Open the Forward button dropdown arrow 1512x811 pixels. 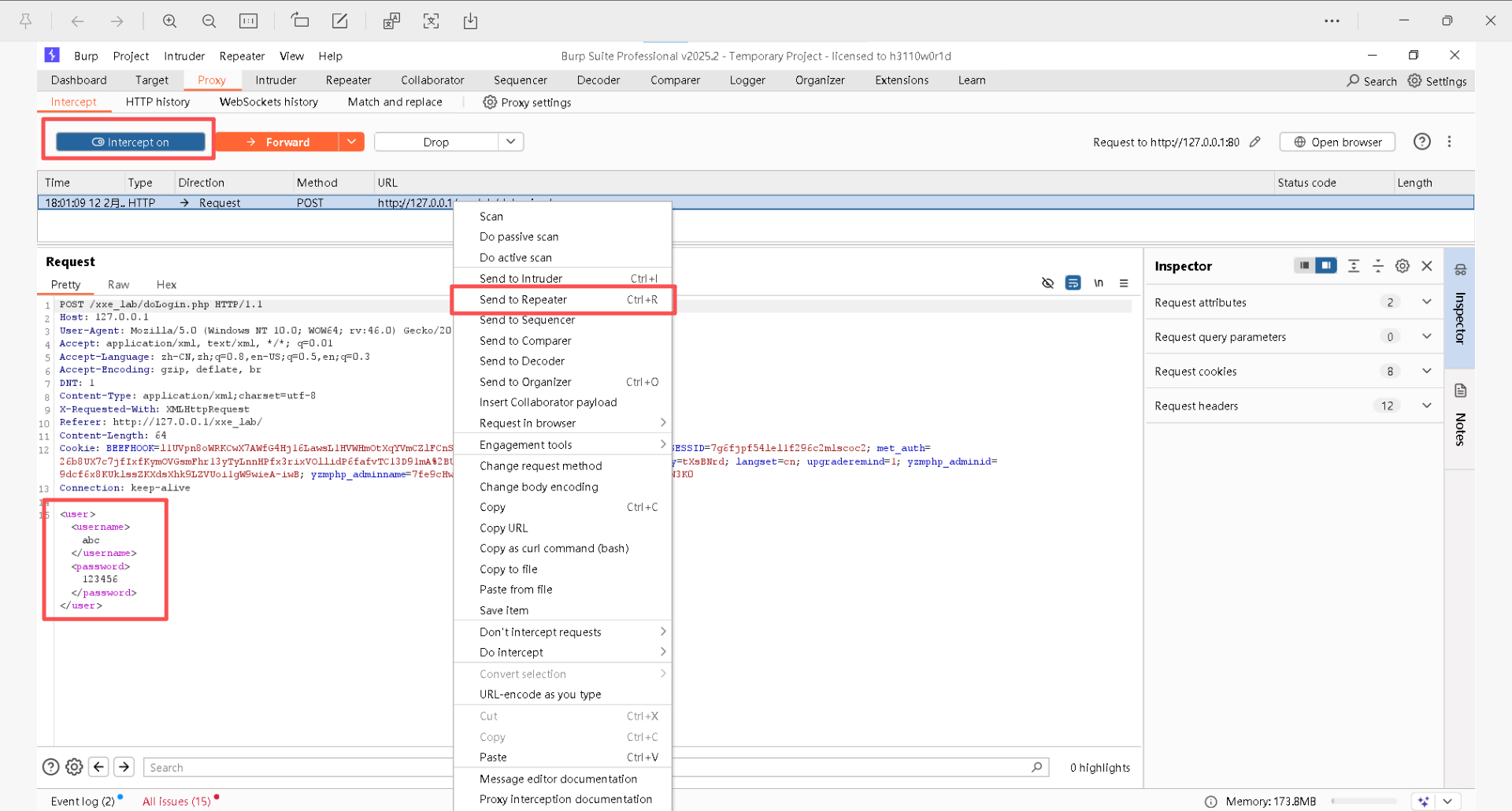coord(351,142)
